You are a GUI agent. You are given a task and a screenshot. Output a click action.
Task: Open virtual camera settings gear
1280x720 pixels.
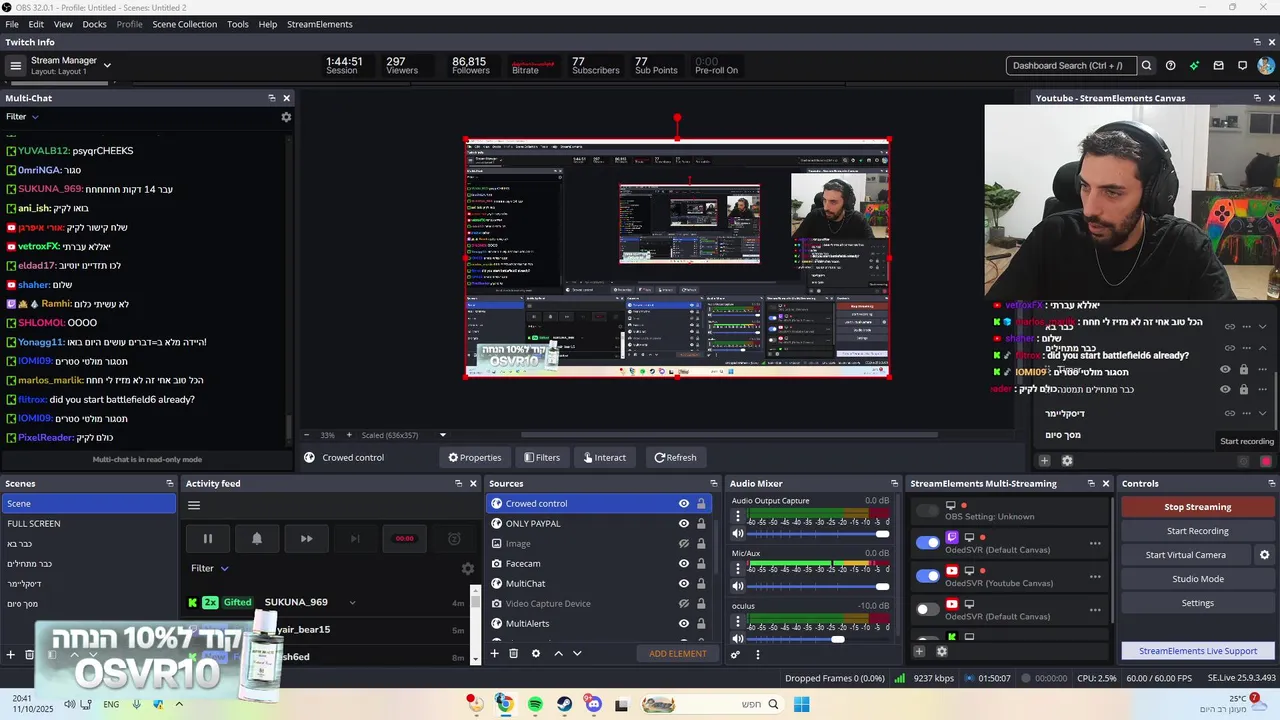click(x=1264, y=555)
